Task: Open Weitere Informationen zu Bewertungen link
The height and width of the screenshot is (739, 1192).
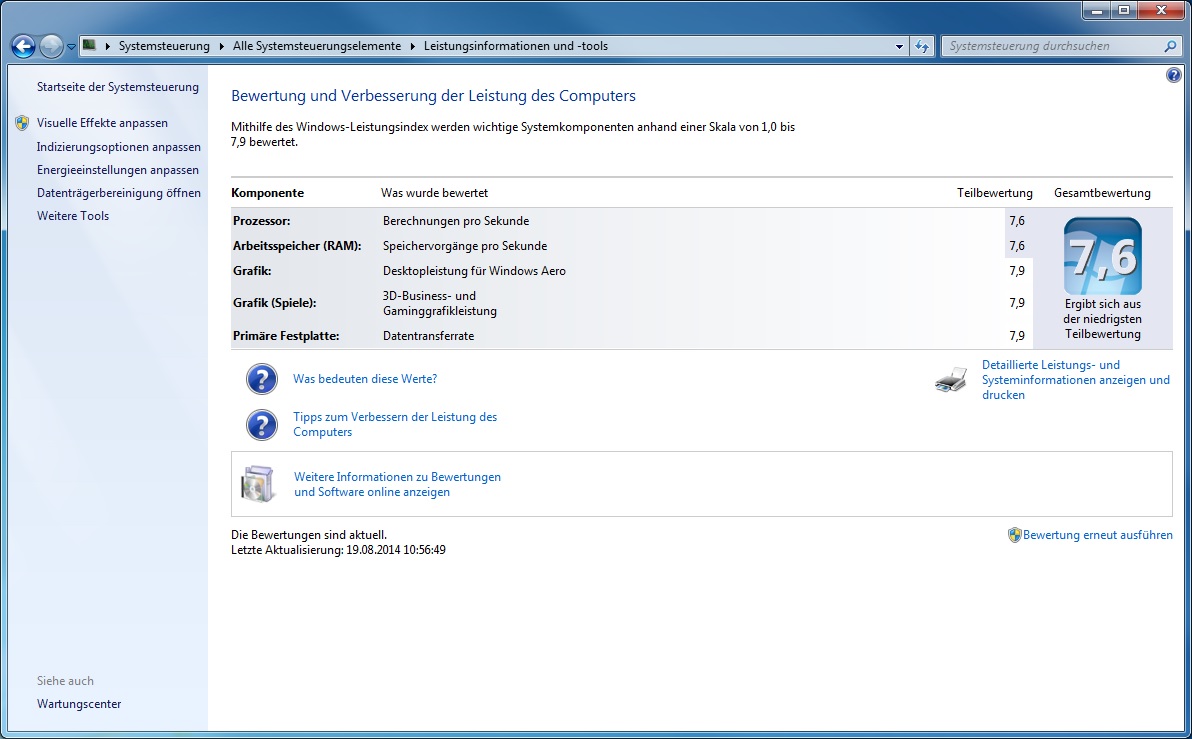Action: point(398,484)
